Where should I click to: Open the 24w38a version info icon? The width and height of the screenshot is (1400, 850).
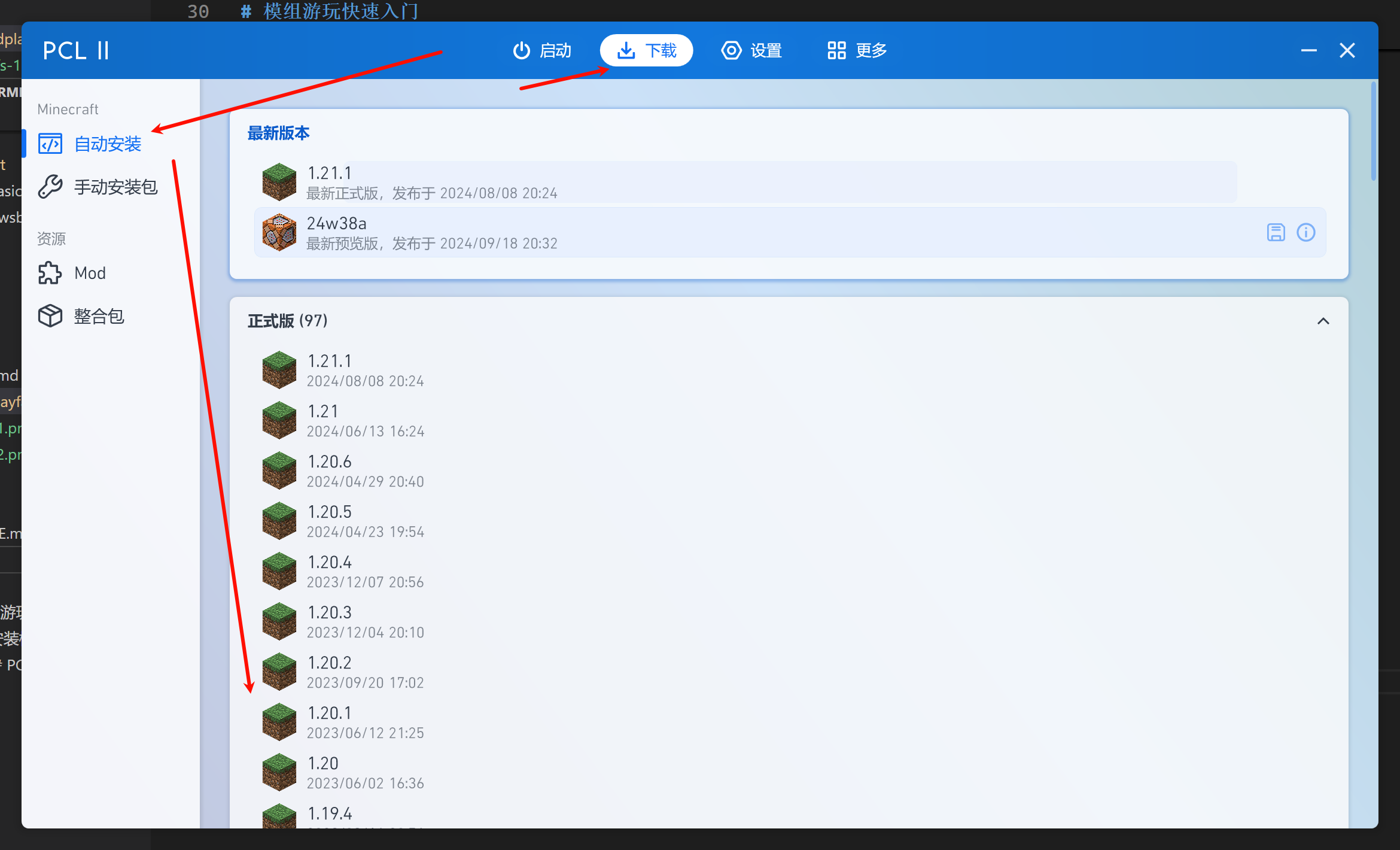[x=1305, y=232]
